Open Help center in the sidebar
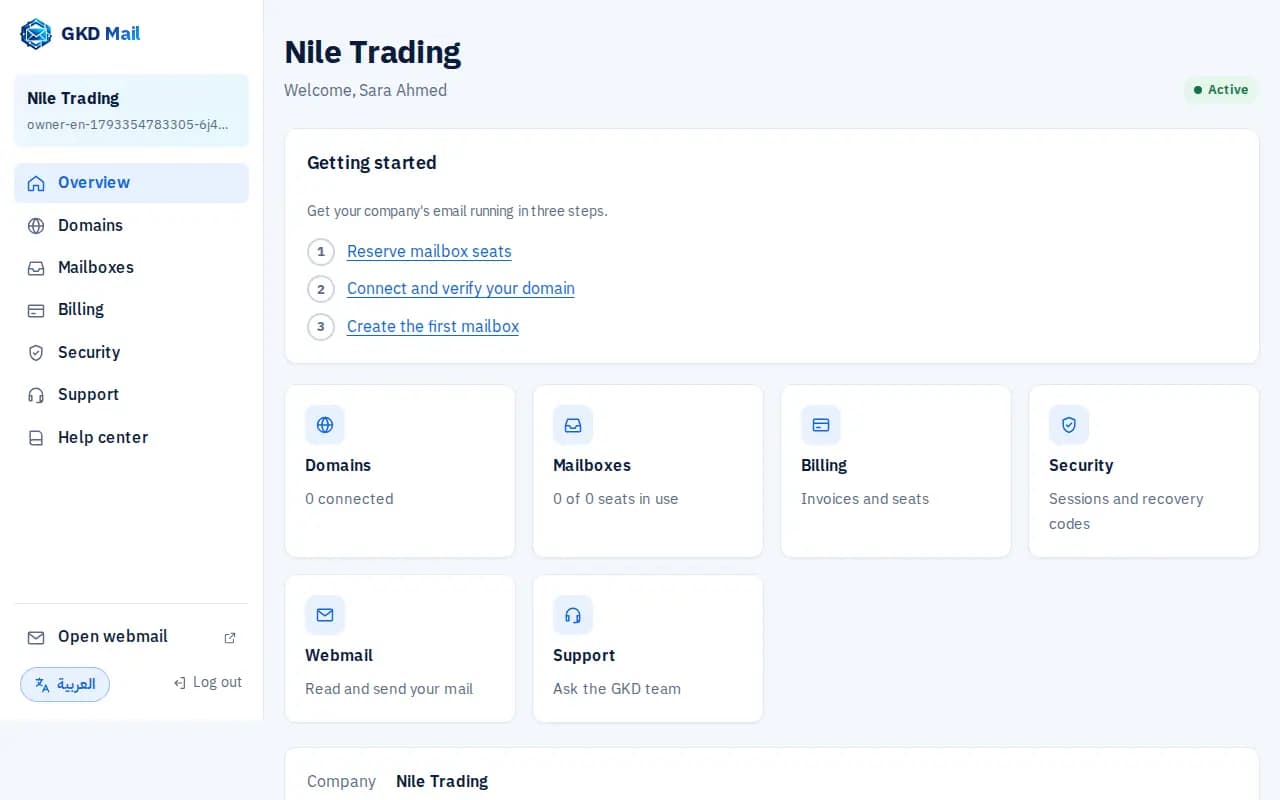Viewport: 1280px width, 800px height. pos(131,438)
